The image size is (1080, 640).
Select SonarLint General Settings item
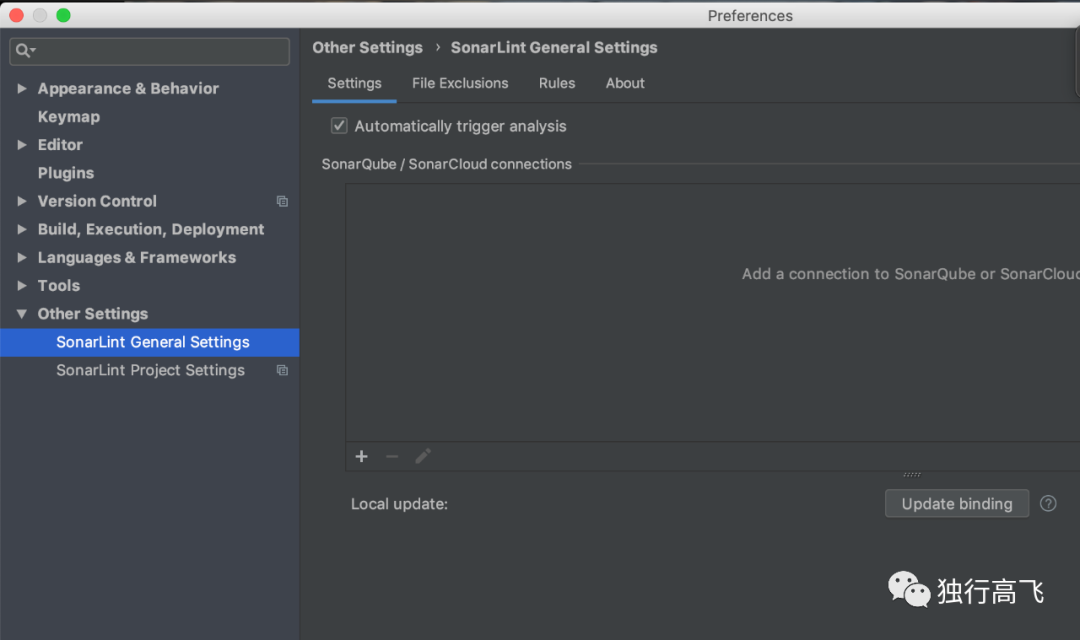[149, 342]
